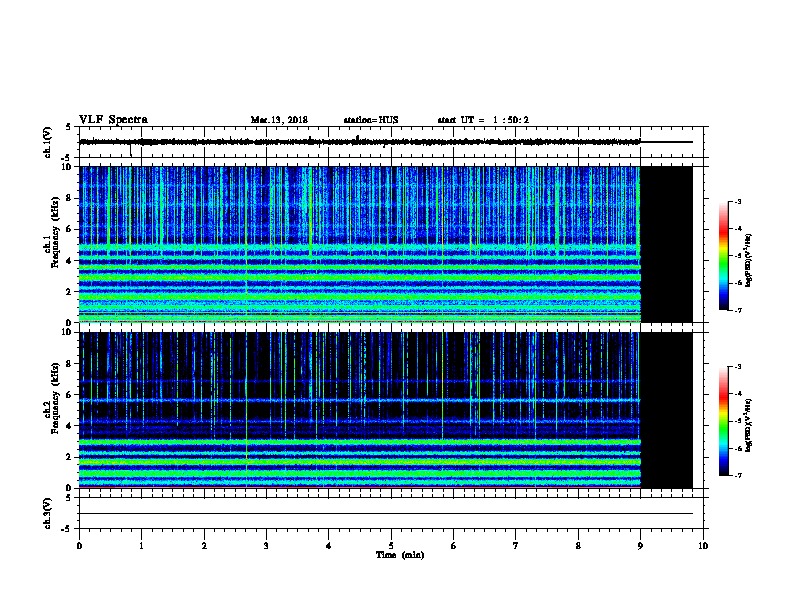
Task: Click the "10" frequency tick of ch.2 spectrogram
Action: click(x=67, y=332)
